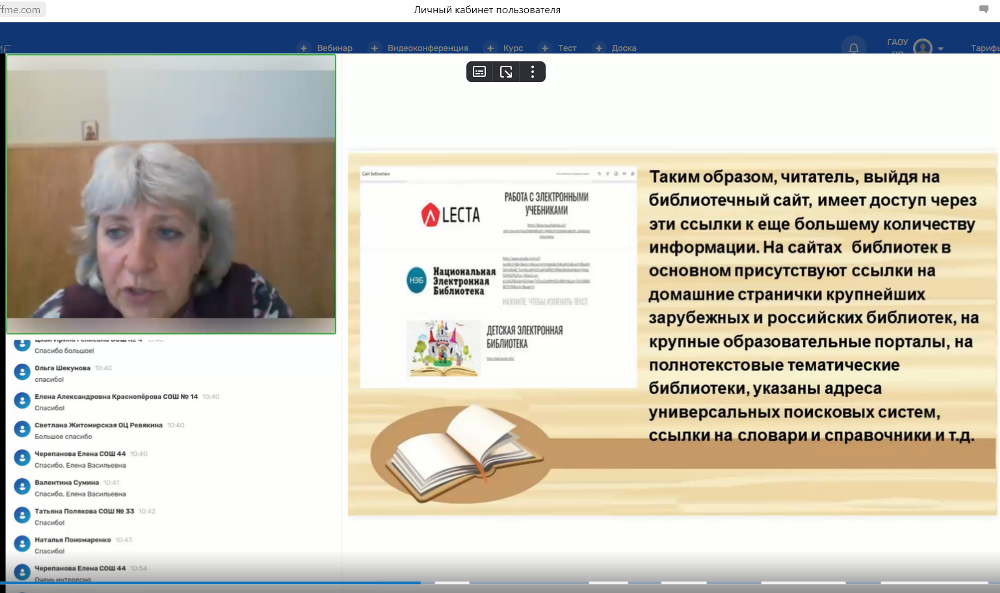
Task: Click 'Работа с электронными учебниками' heading on slide
Action: [547, 203]
